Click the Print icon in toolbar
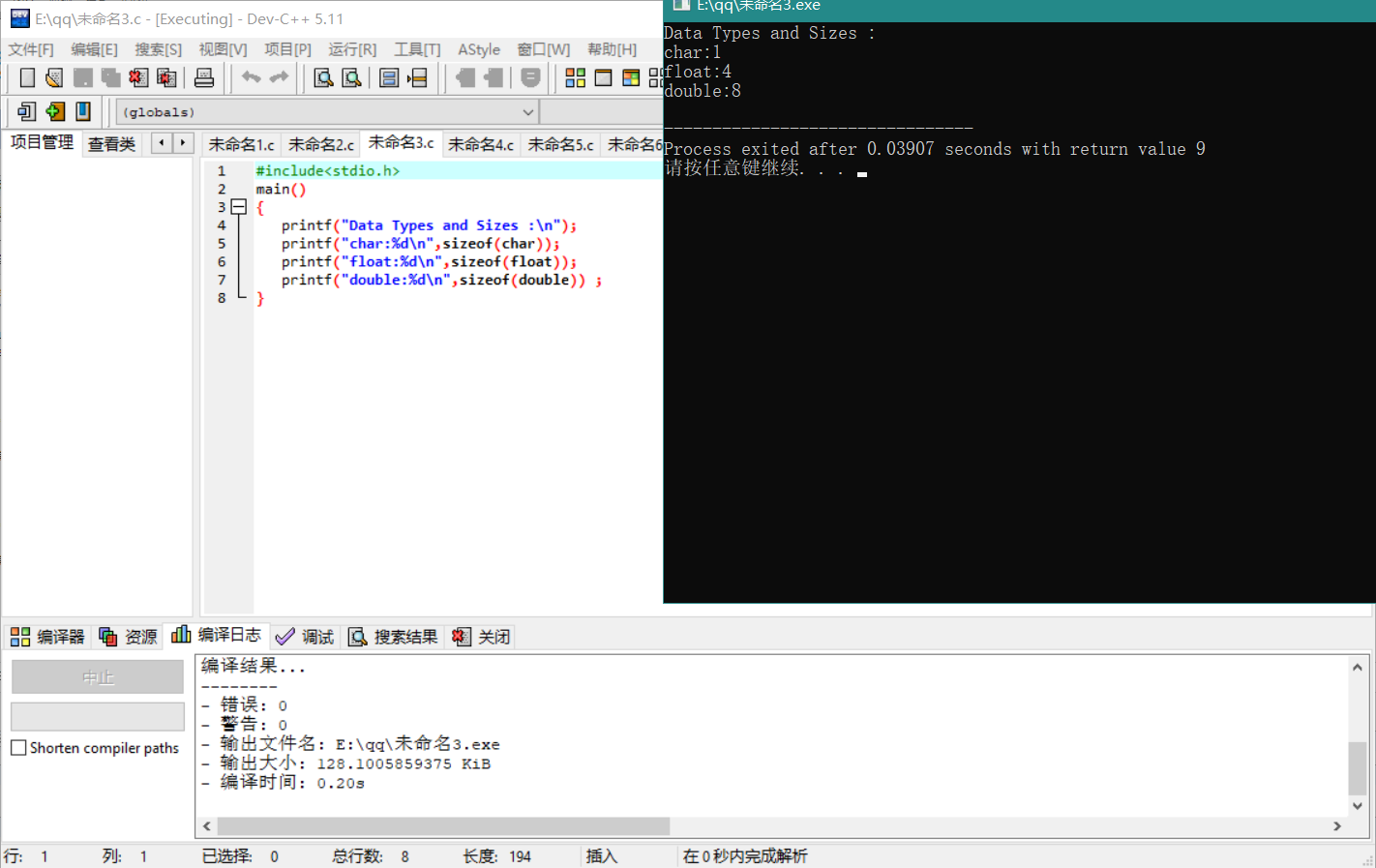This screenshot has width=1376, height=868. click(204, 78)
